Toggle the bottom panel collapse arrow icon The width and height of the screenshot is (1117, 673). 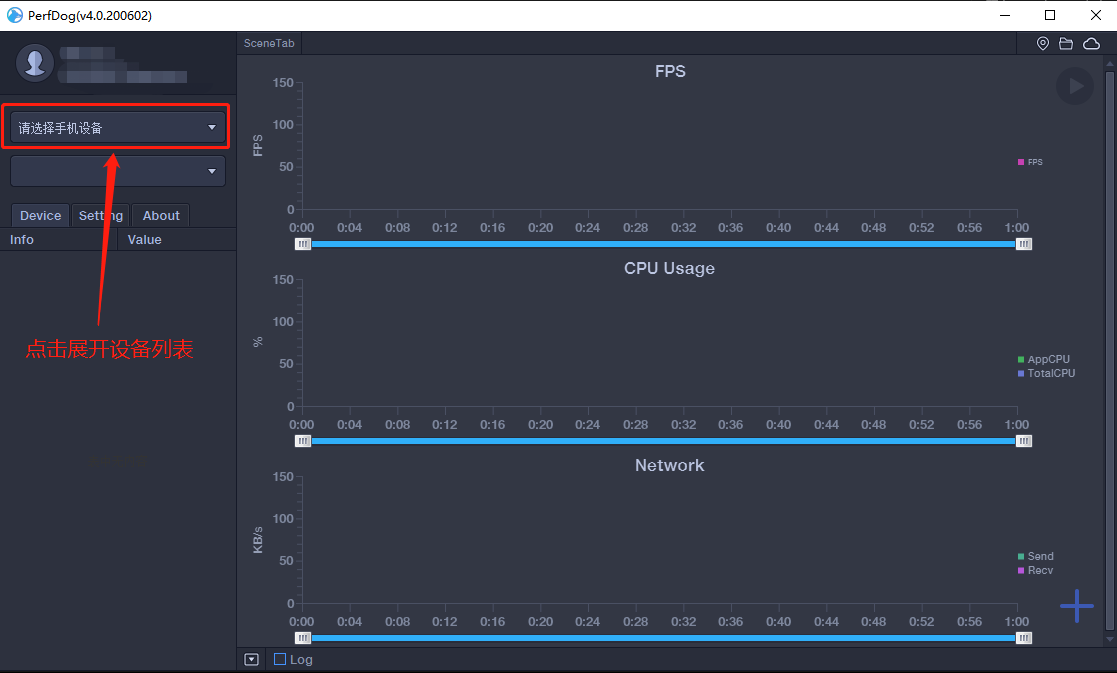pos(251,659)
